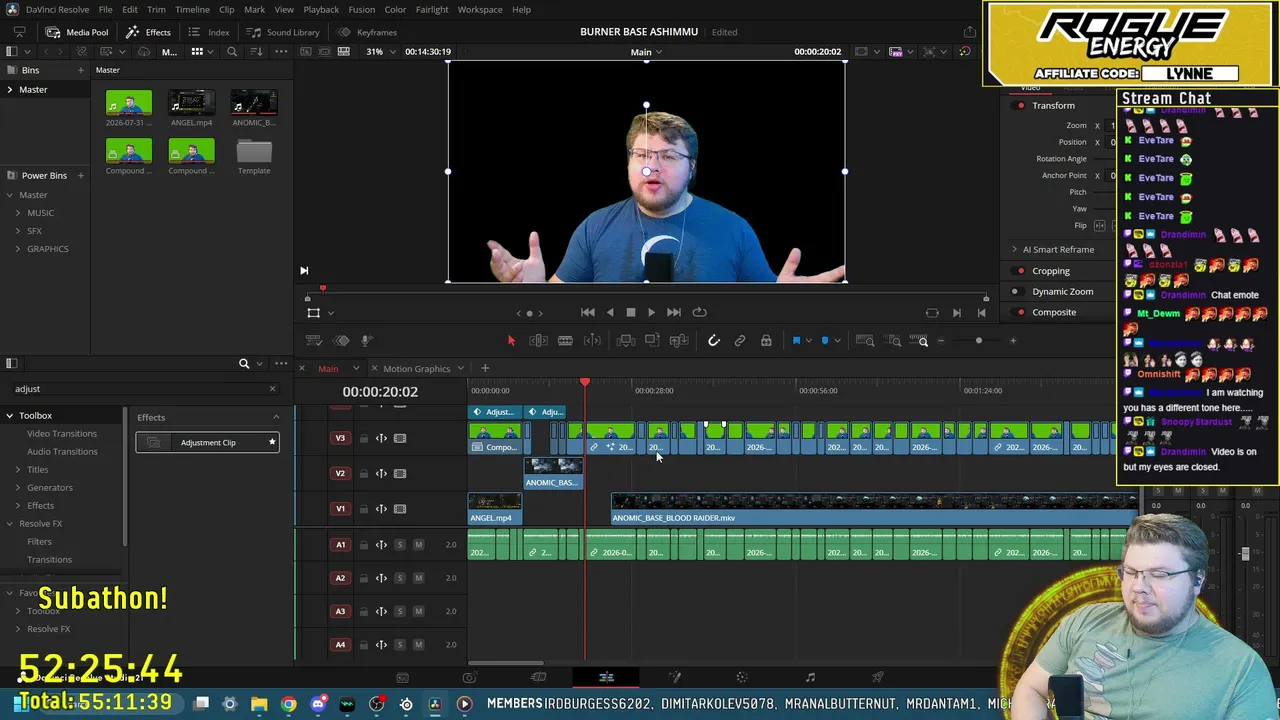
Task: Expand the Generators category
Action: pos(17,488)
